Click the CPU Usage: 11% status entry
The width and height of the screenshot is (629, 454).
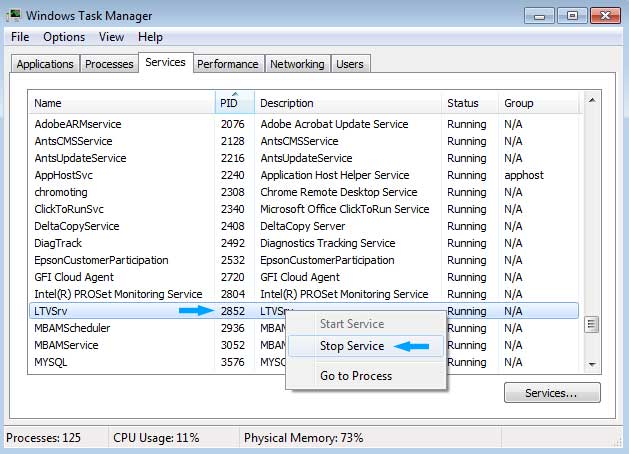pos(156,438)
